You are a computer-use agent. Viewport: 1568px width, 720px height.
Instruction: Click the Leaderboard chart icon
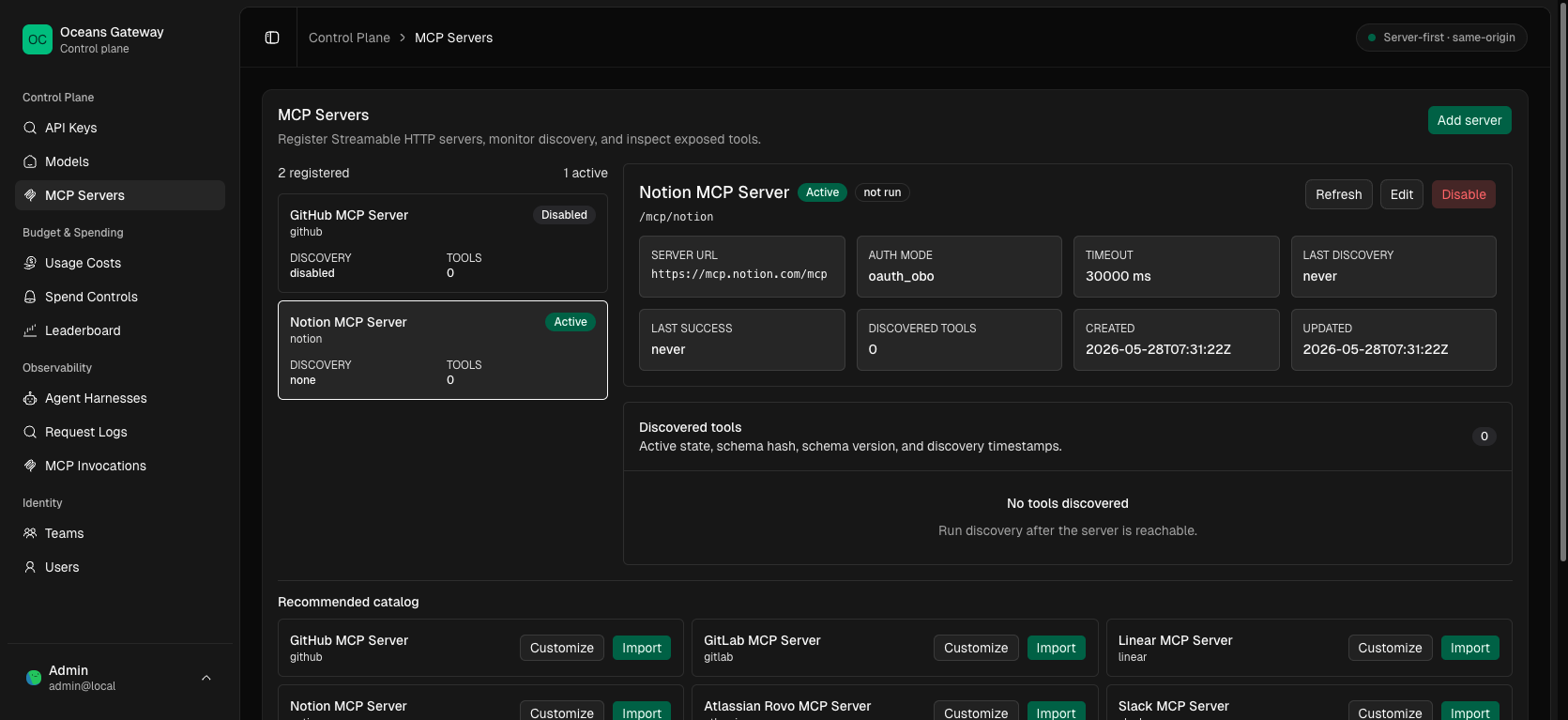[x=30, y=330]
